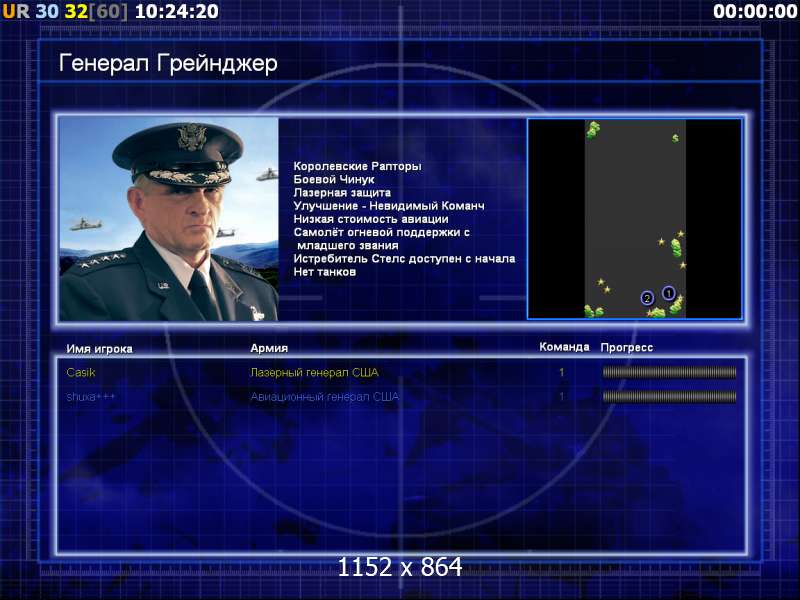The image size is (800, 600).
Task: Click Casik's loading progress bar
Action: (x=669, y=372)
